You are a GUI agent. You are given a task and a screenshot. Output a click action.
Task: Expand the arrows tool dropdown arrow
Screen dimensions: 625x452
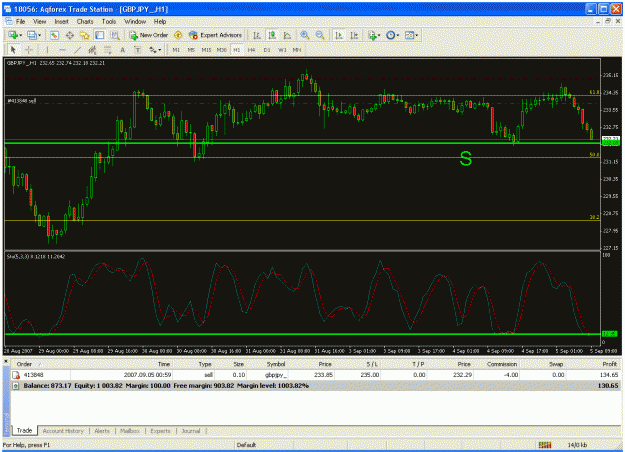(x=159, y=50)
